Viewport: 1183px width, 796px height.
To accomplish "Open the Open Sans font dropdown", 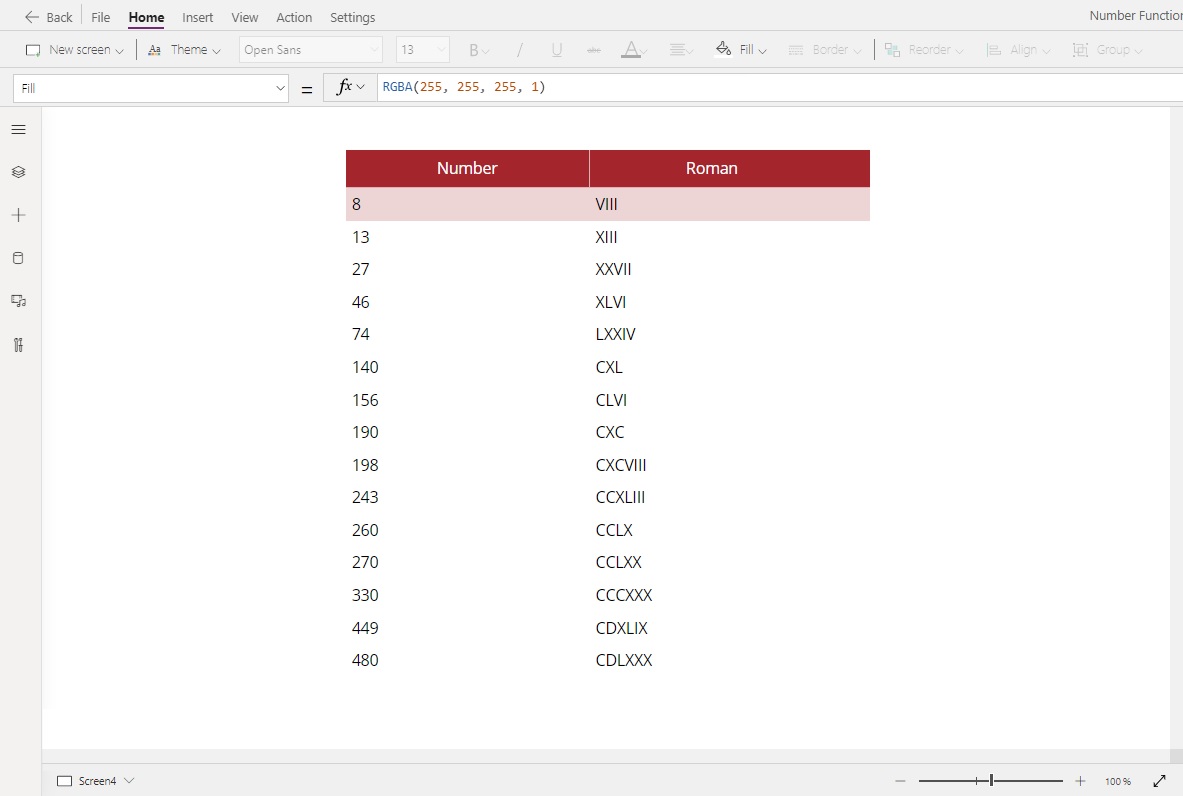I will (x=311, y=50).
